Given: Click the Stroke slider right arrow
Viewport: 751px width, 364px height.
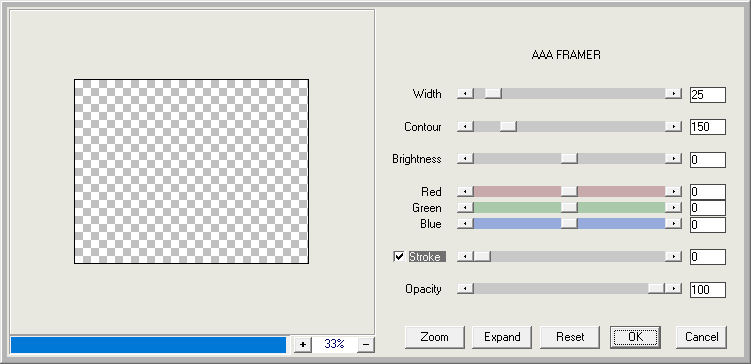Looking at the screenshot, I should (673, 257).
